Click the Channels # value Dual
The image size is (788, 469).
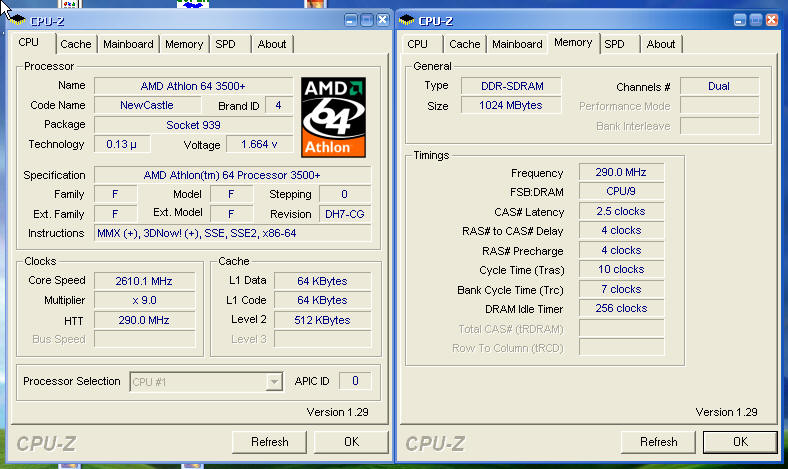(x=719, y=86)
